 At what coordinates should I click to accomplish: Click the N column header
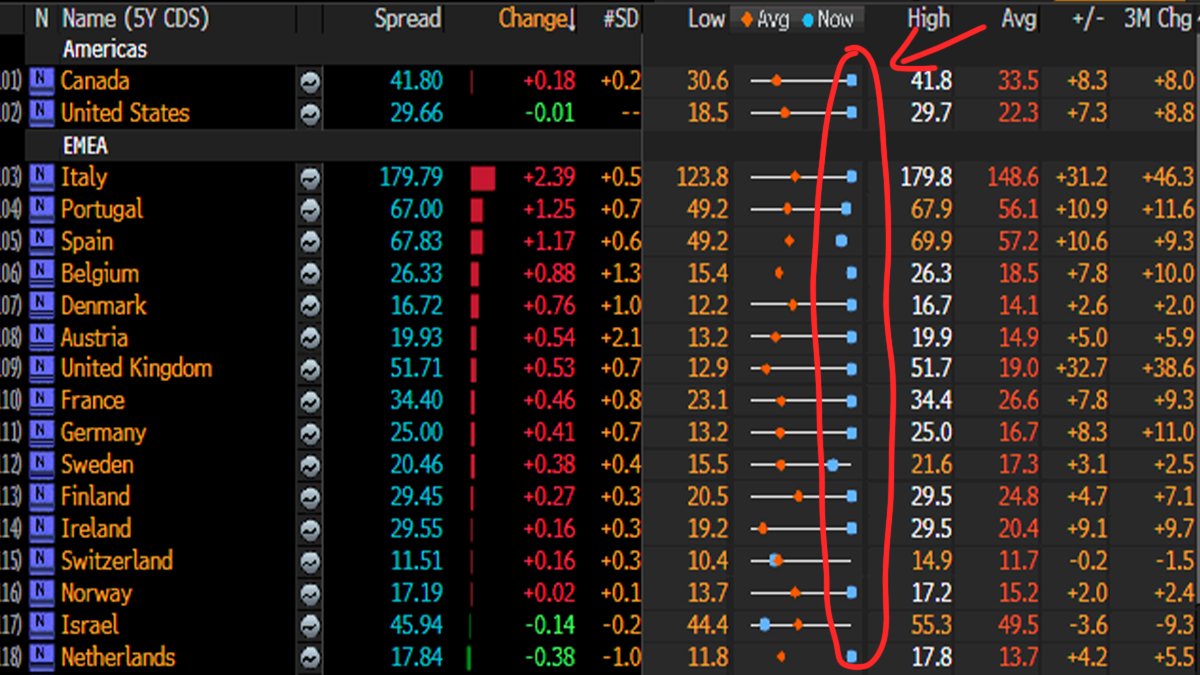(x=41, y=19)
